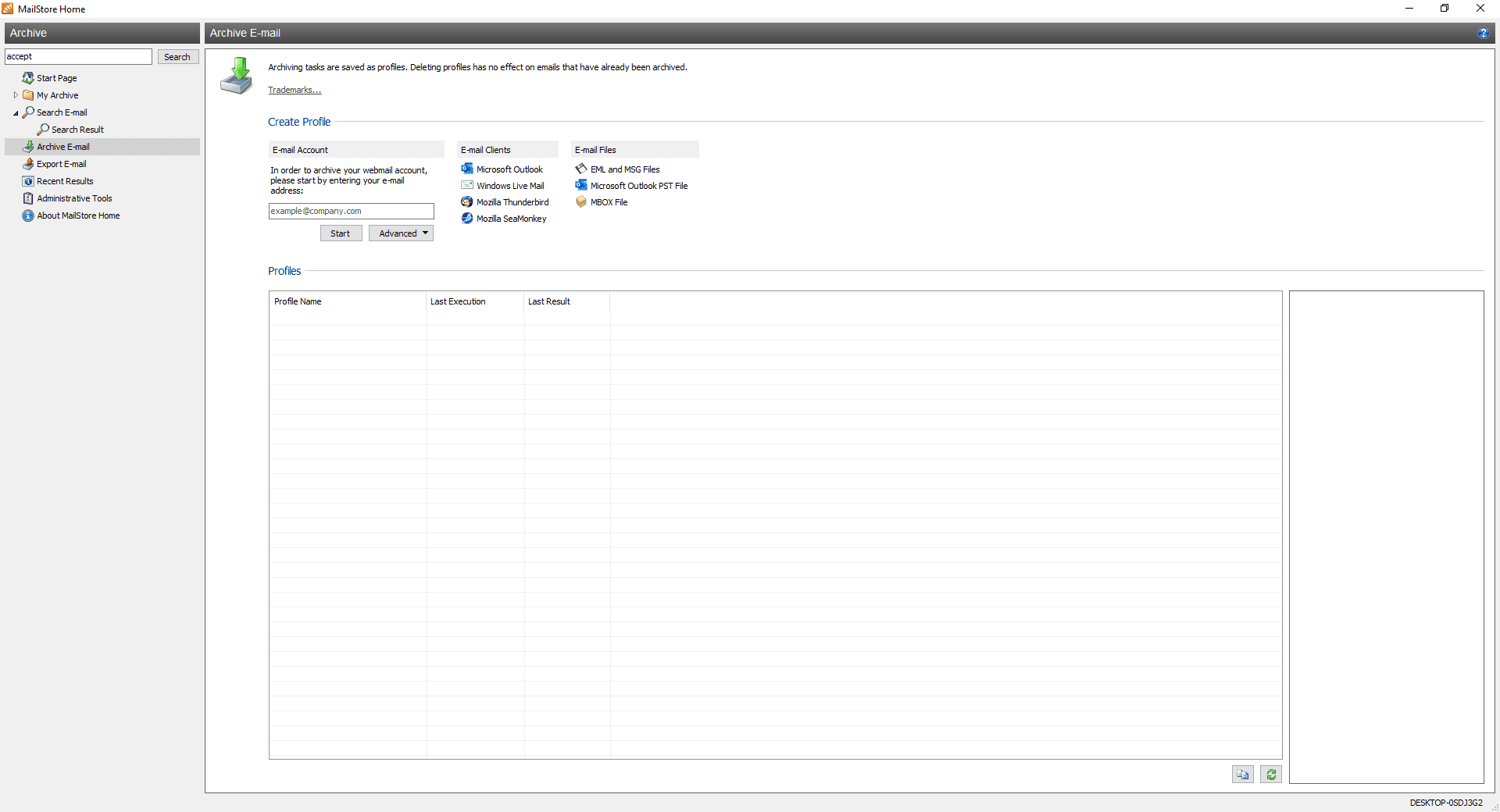The image size is (1500, 812).
Task: Open the Advanced dropdown menu
Action: click(401, 233)
